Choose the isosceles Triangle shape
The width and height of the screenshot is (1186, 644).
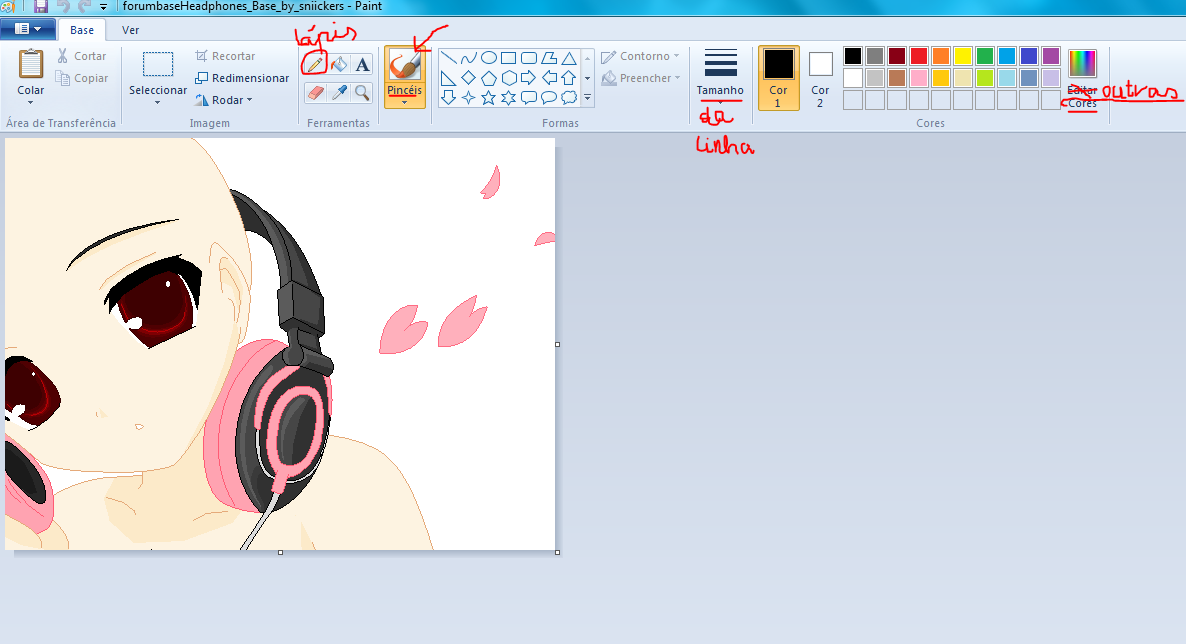pos(569,58)
